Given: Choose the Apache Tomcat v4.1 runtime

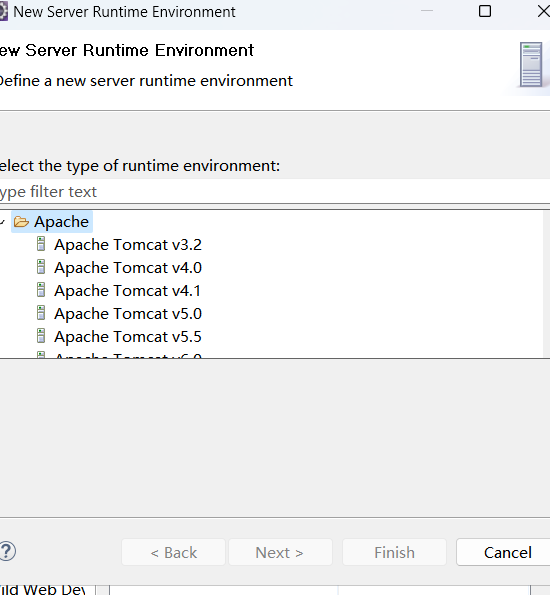Looking at the screenshot, I should 127,291.
